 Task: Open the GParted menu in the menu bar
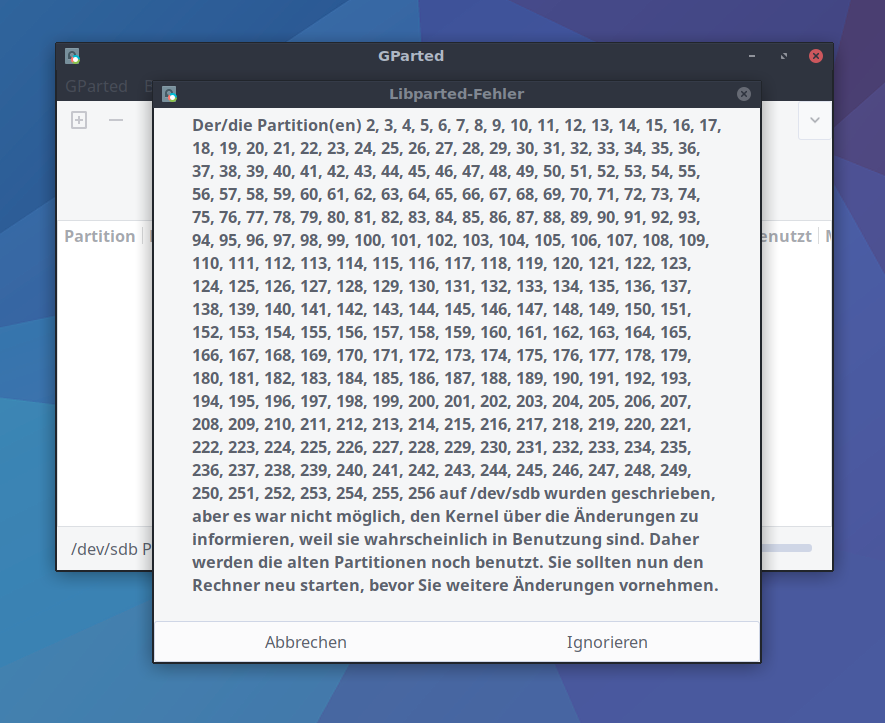point(97,86)
